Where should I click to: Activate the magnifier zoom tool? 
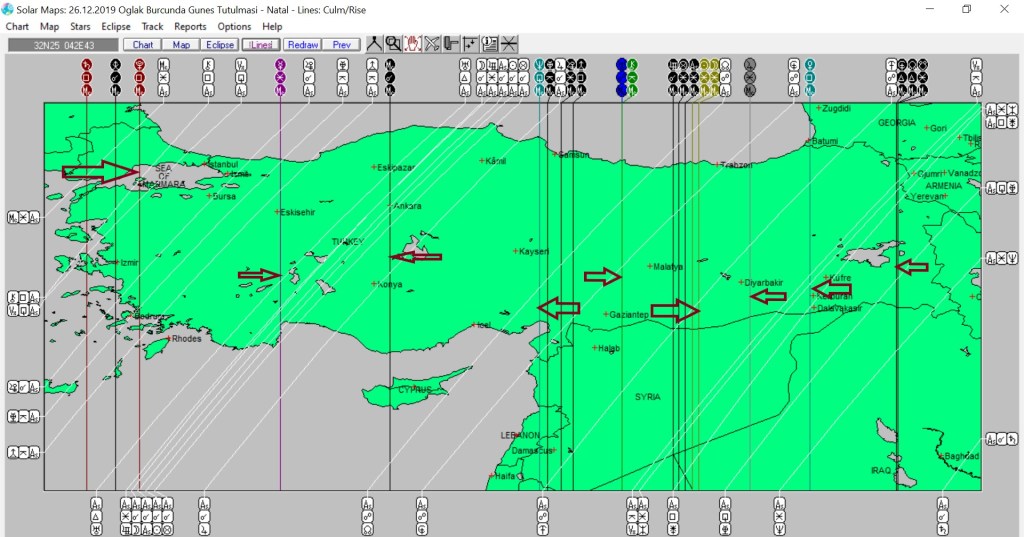point(393,44)
